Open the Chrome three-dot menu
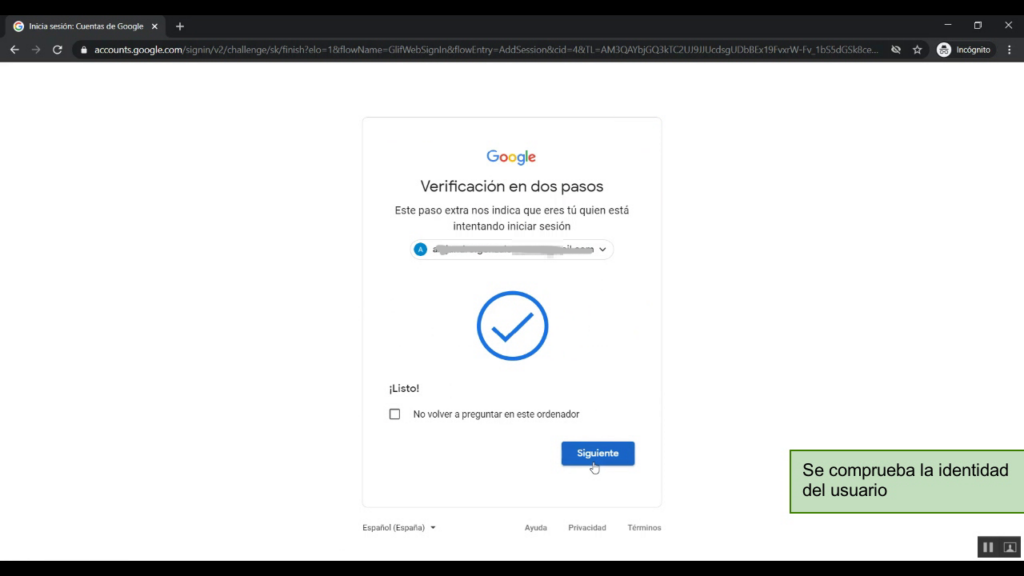The image size is (1024, 576). tap(1010, 50)
